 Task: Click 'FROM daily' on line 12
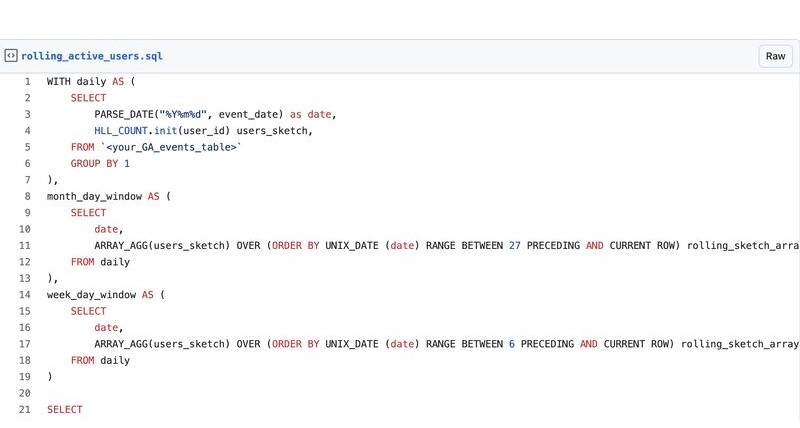(101, 262)
